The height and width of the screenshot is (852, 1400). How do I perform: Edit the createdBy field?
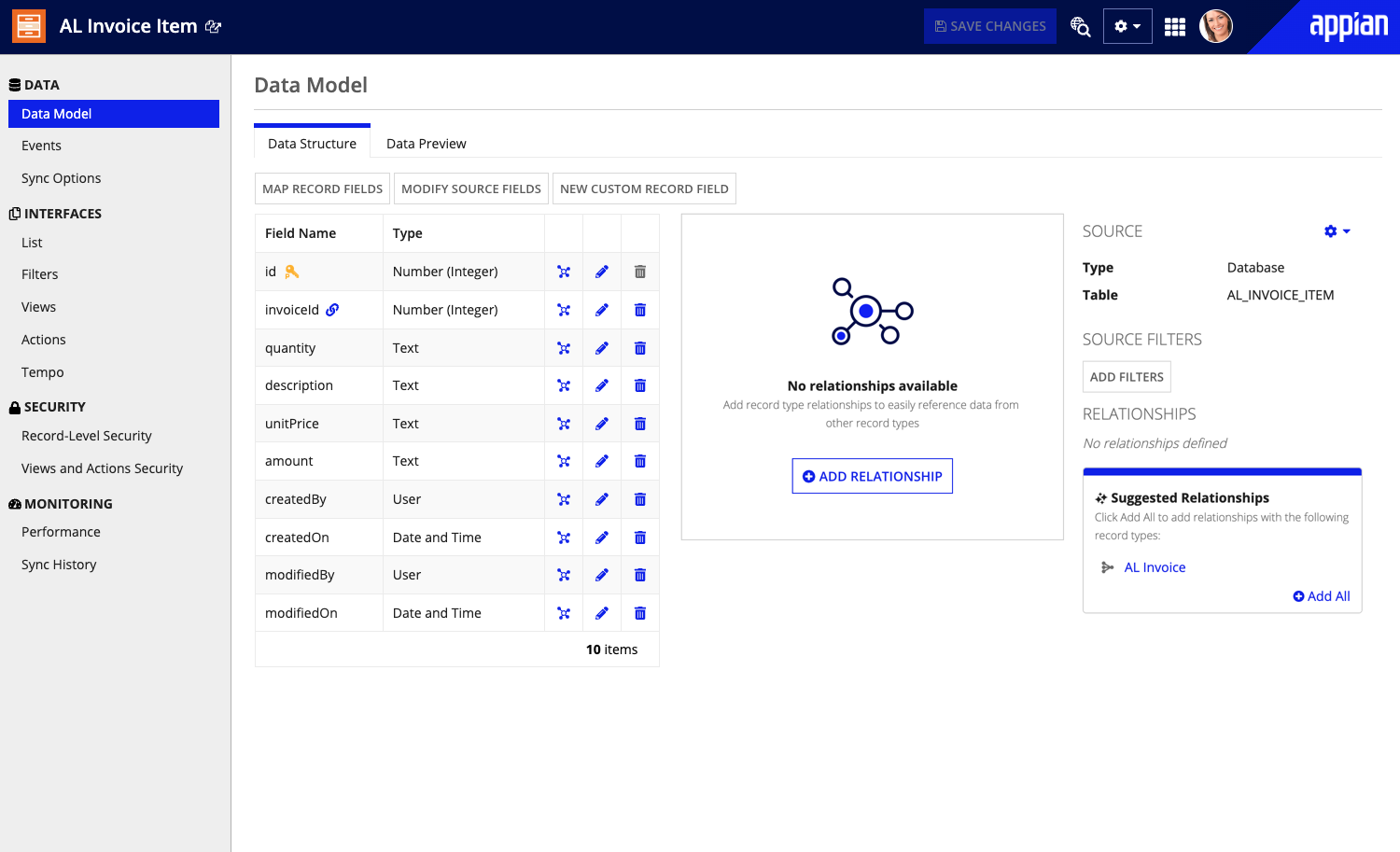[x=602, y=499]
